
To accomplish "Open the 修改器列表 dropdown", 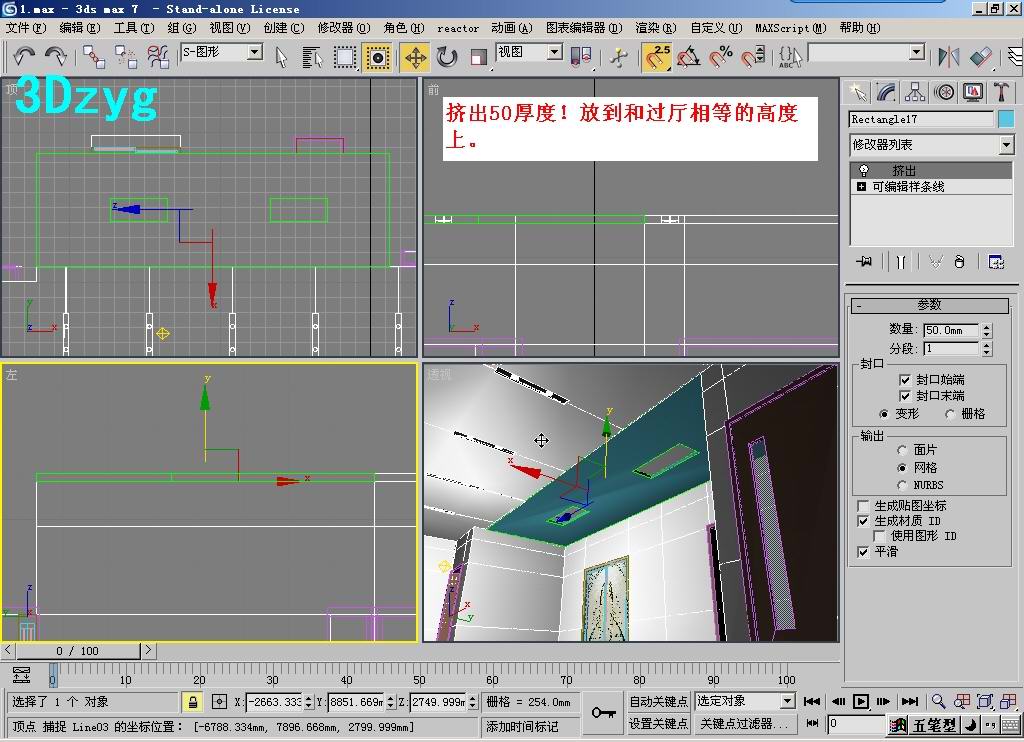I will tap(1006, 145).
